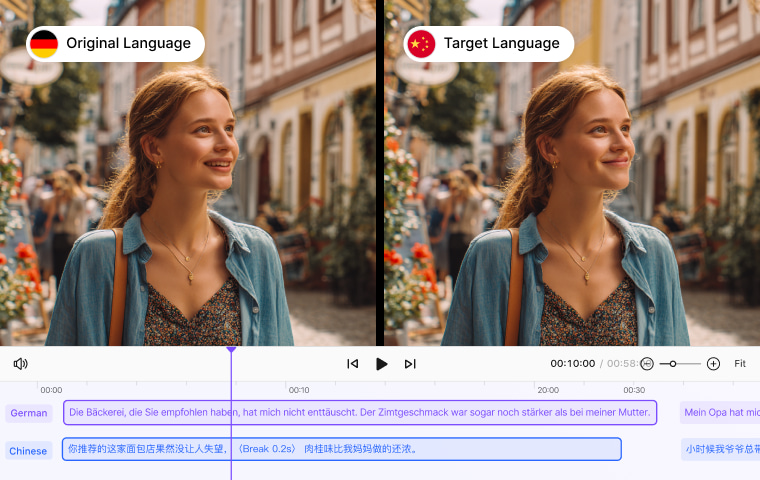Screen dimensions: 760x480
Task: Click the target language video preview
Action: [572, 173]
